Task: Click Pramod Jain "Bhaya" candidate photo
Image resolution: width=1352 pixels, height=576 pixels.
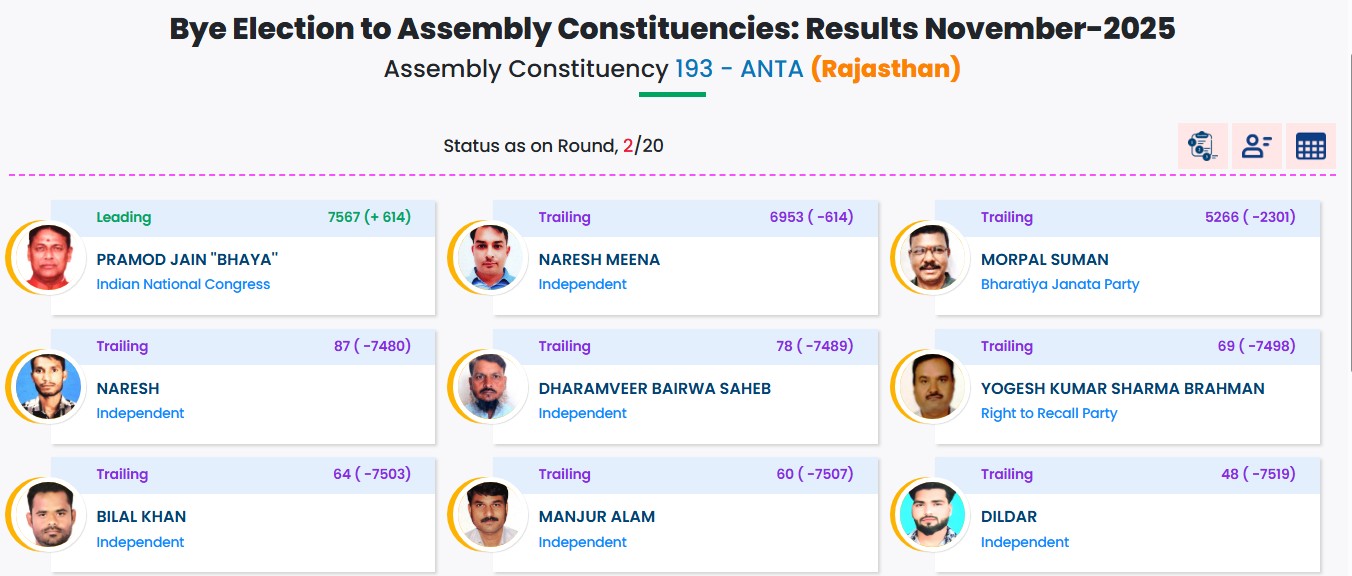Action: coord(50,257)
